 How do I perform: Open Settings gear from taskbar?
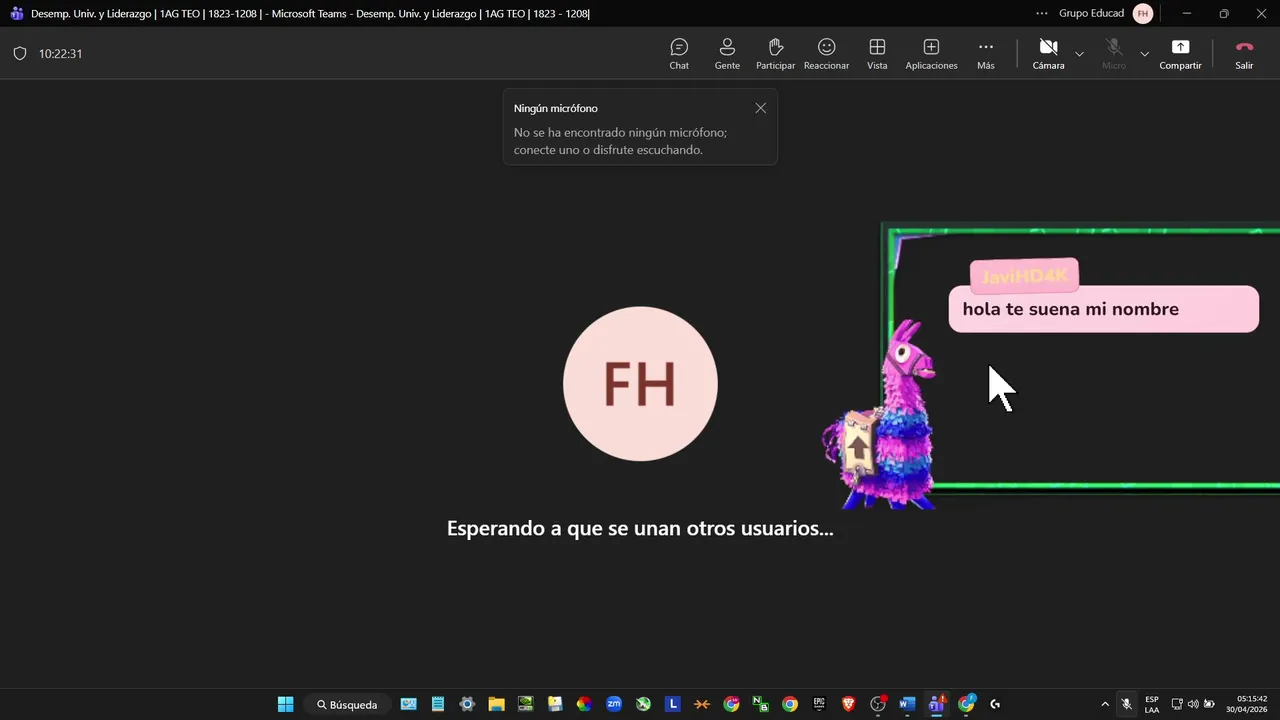467,704
